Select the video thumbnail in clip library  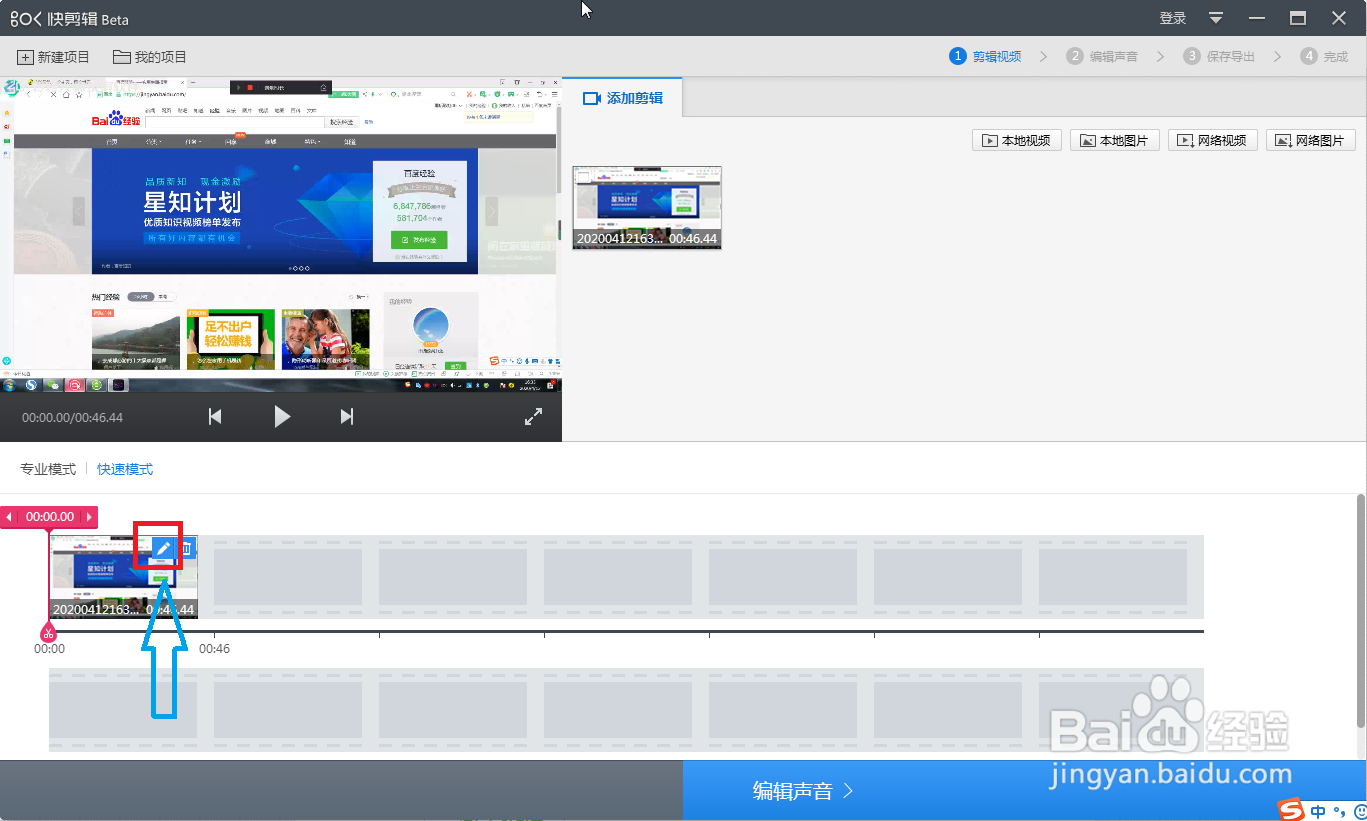647,207
